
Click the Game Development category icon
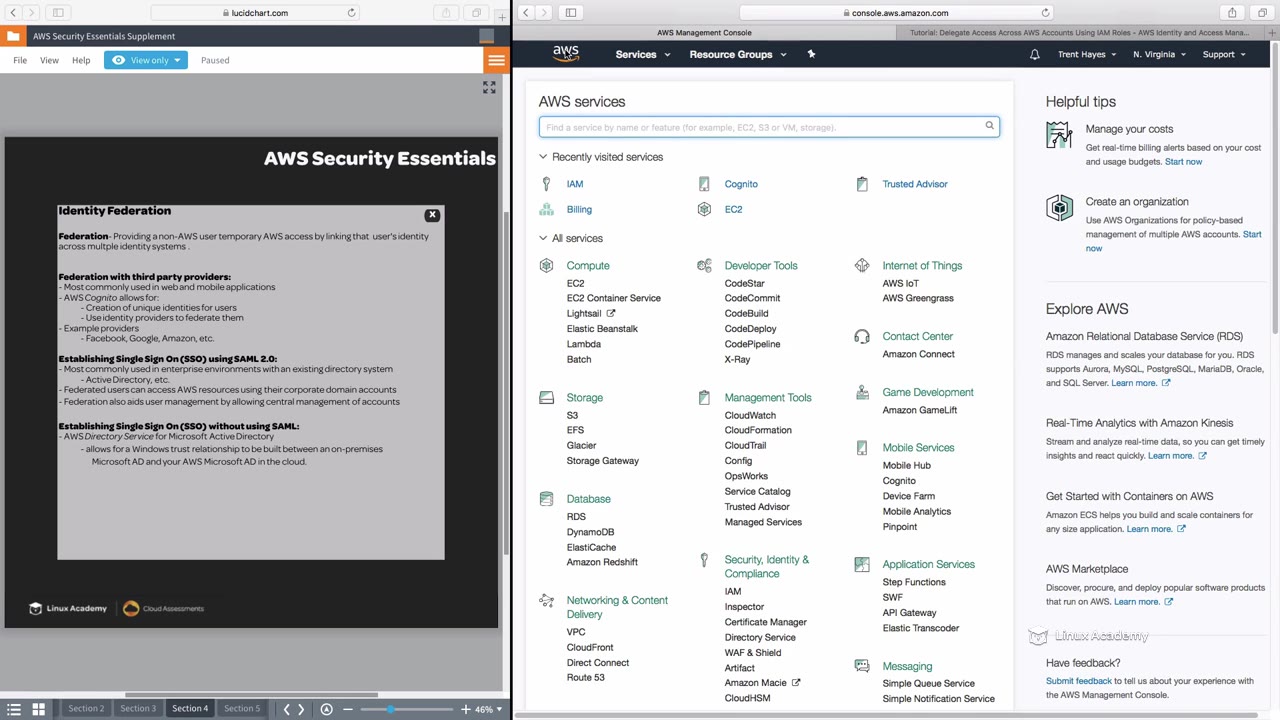coord(862,393)
